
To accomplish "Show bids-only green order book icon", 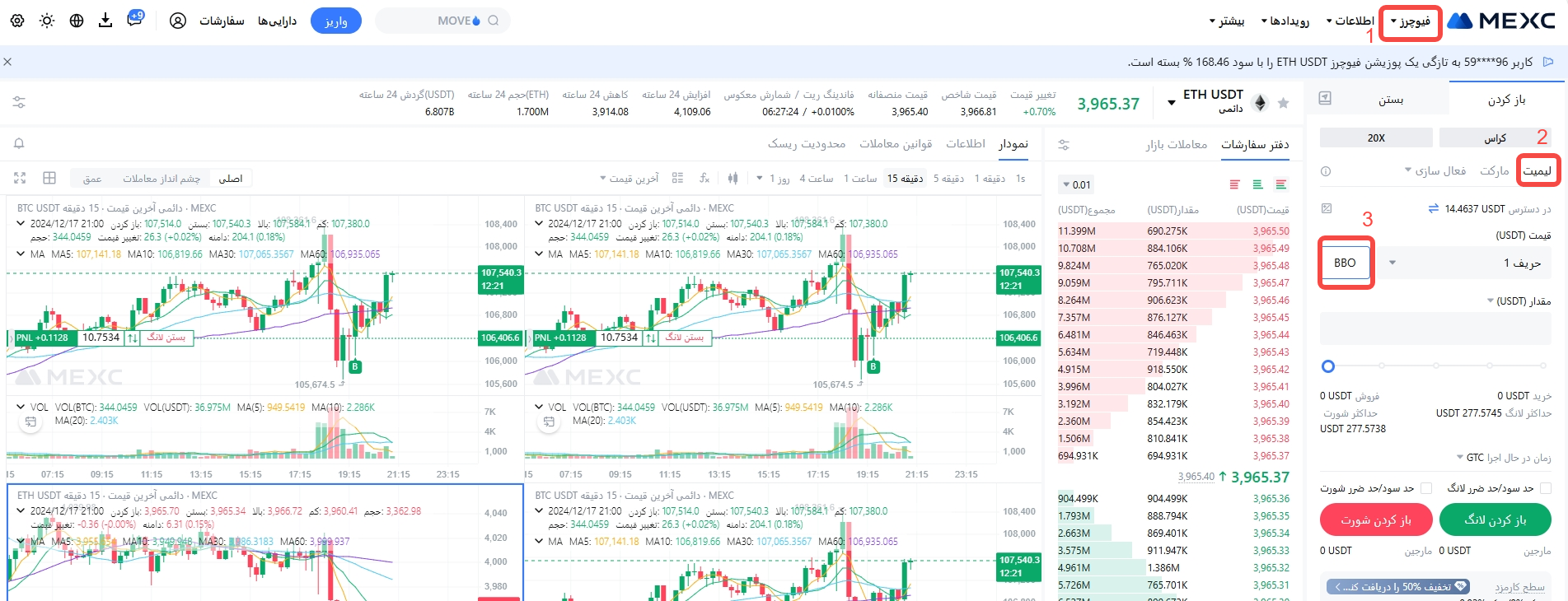I will click(x=1257, y=184).
